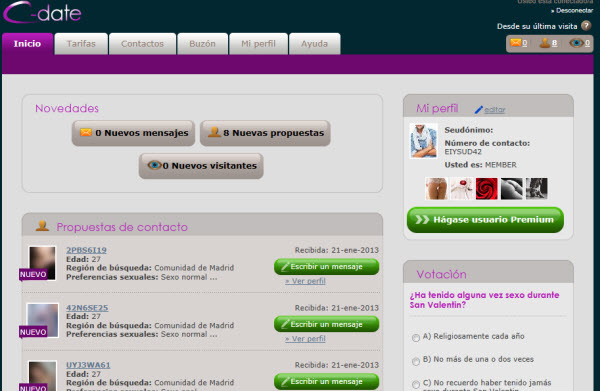Open profile link 2PBS6I19

(86, 250)
